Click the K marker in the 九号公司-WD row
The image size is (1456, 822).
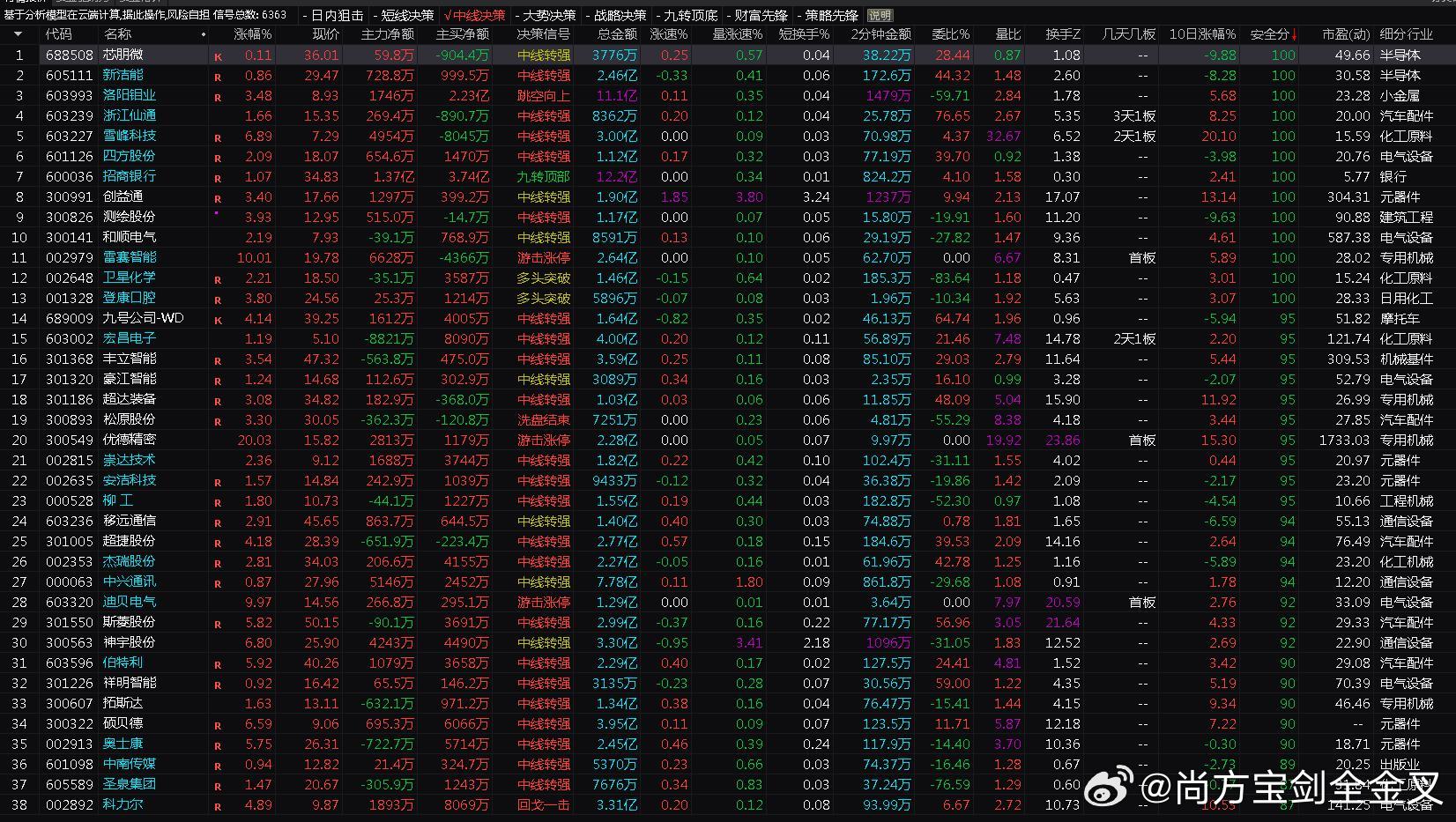218,320
